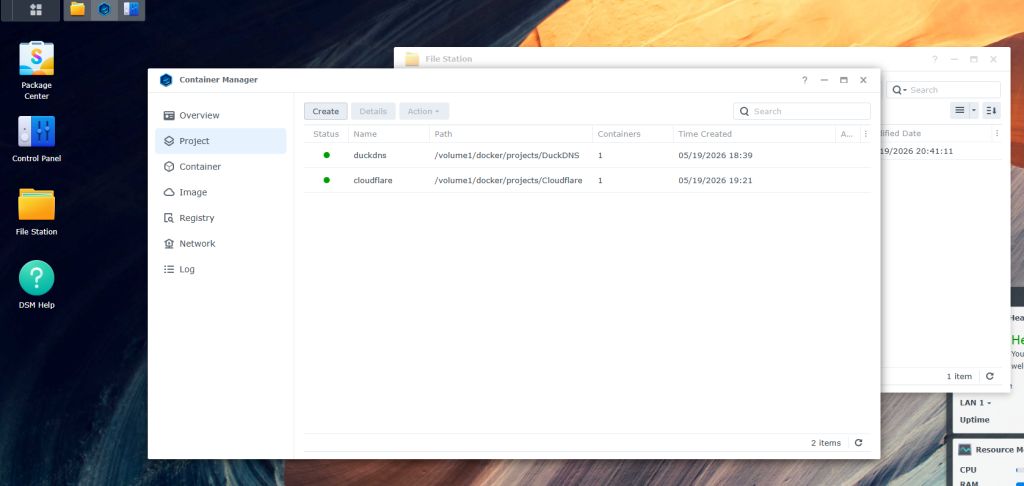Click duckdns green status indicator
The image size is (1024, 486).
[x=327, y=155]
